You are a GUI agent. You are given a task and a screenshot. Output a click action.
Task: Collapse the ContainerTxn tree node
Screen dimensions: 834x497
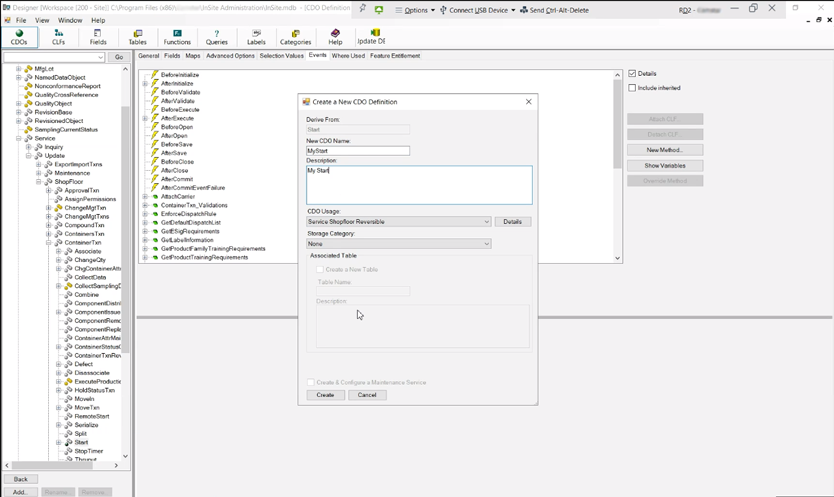pyautogui.click(x=49, y=242)
